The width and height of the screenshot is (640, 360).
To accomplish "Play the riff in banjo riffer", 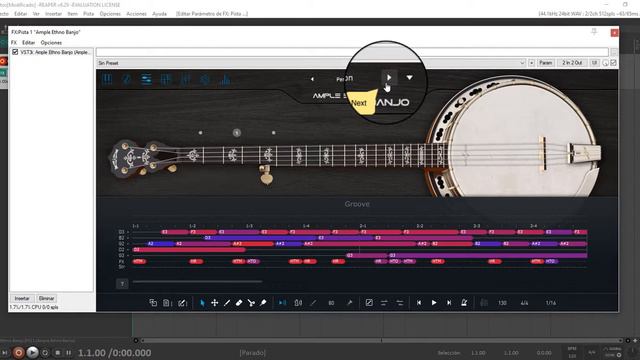I will click(x=434, y=302).
